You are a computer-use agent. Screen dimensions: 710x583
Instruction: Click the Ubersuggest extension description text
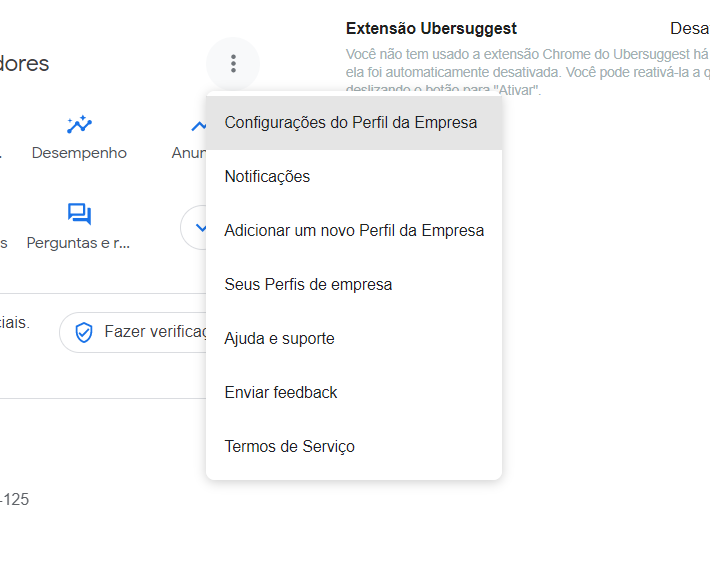528,72
